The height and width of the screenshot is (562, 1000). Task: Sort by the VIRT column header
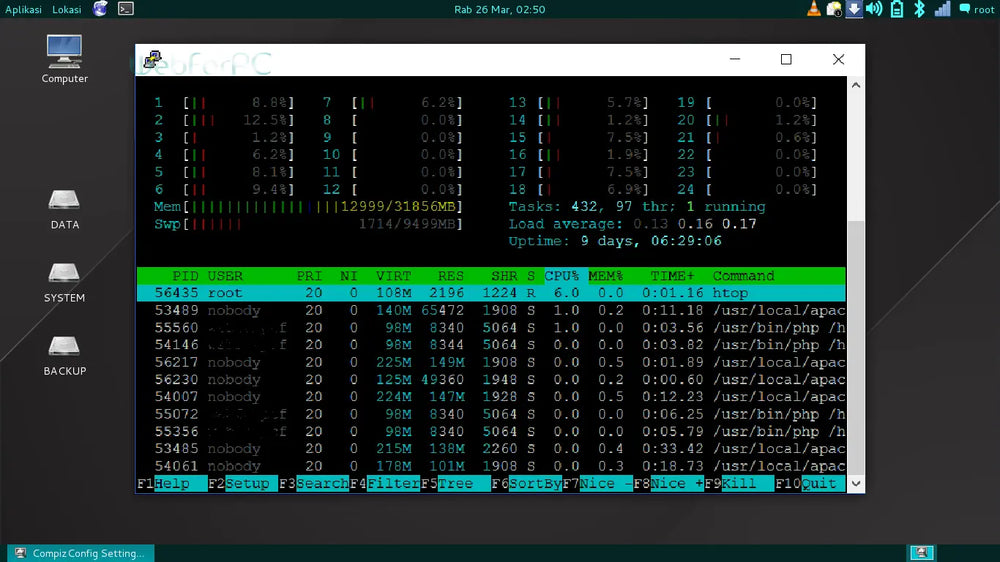click(x=393, y=276)
